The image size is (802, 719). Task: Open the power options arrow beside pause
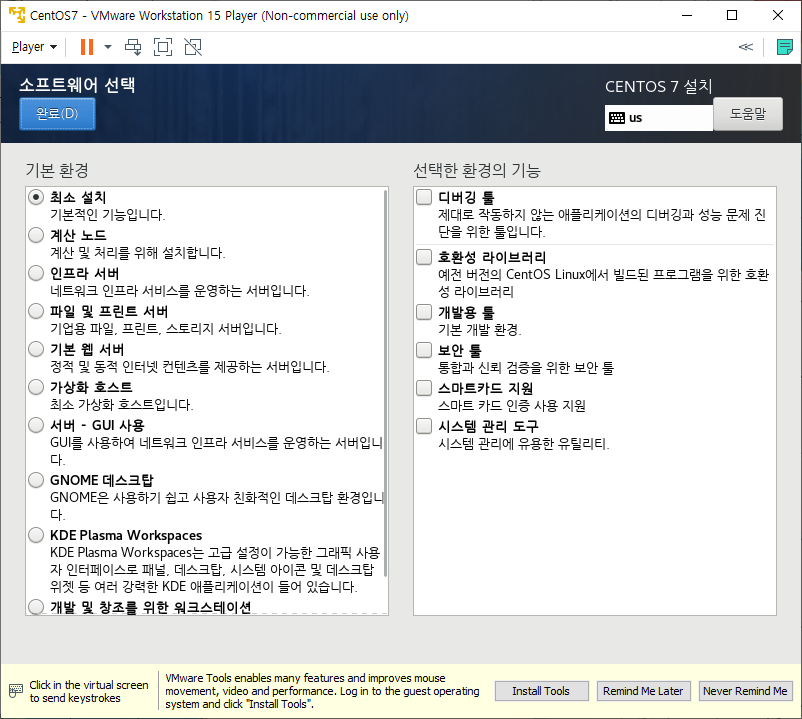[107, 47]
